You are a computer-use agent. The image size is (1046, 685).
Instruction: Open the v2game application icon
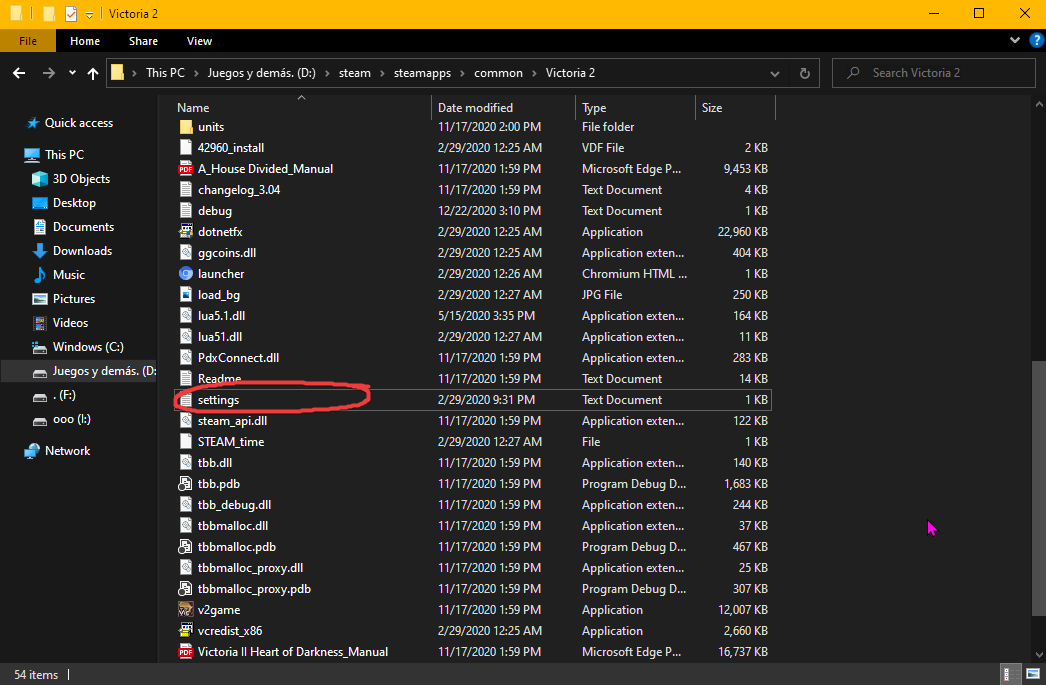[x=186, y=610]
